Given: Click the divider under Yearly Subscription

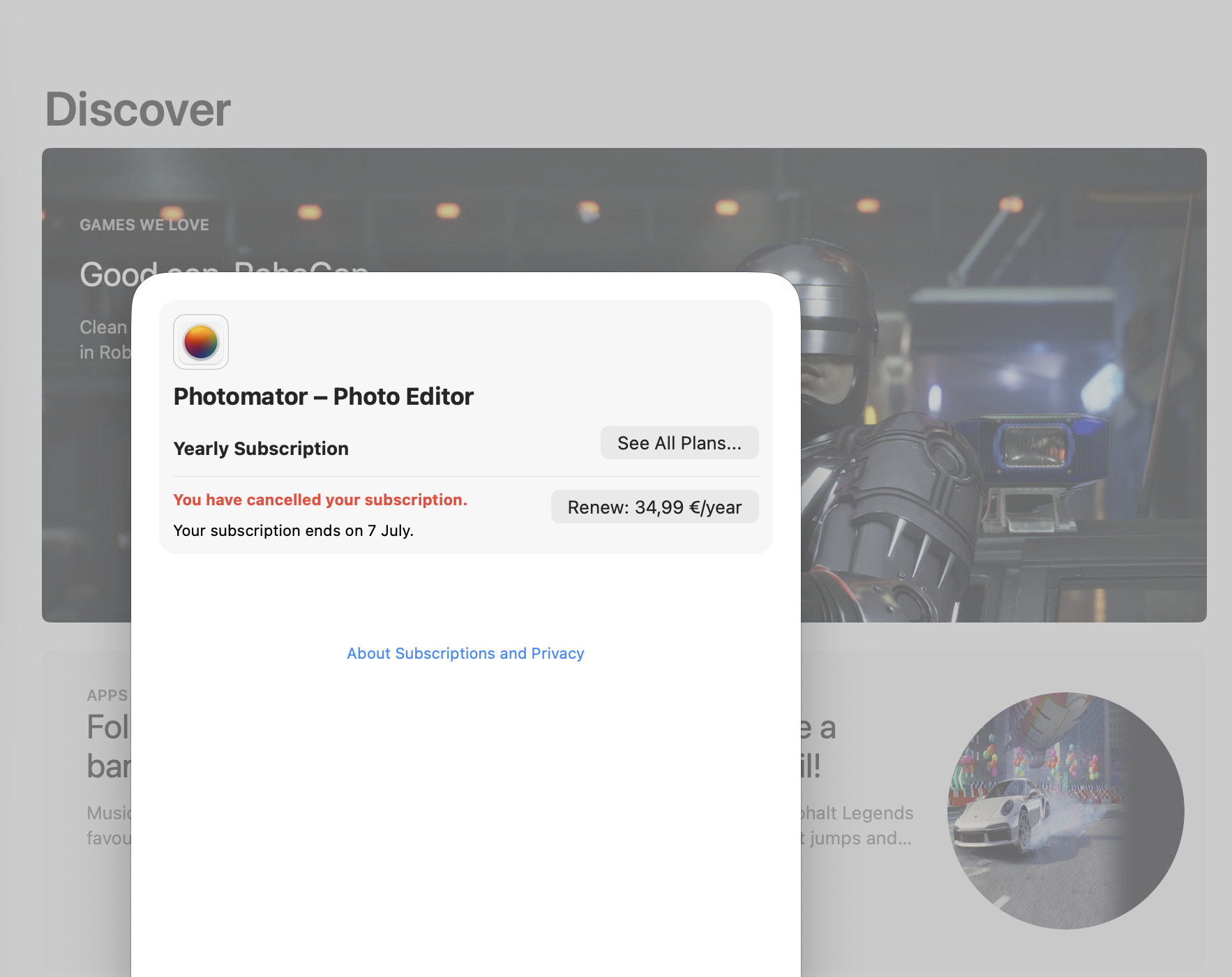Looking at the screenshot, I should click(465, 474).
